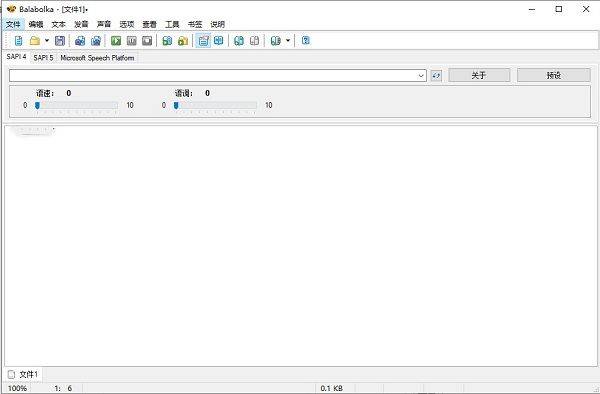Expand the arrow beside the open folder icon
Screen dimensions: 600x394
(x=47, y=41)
